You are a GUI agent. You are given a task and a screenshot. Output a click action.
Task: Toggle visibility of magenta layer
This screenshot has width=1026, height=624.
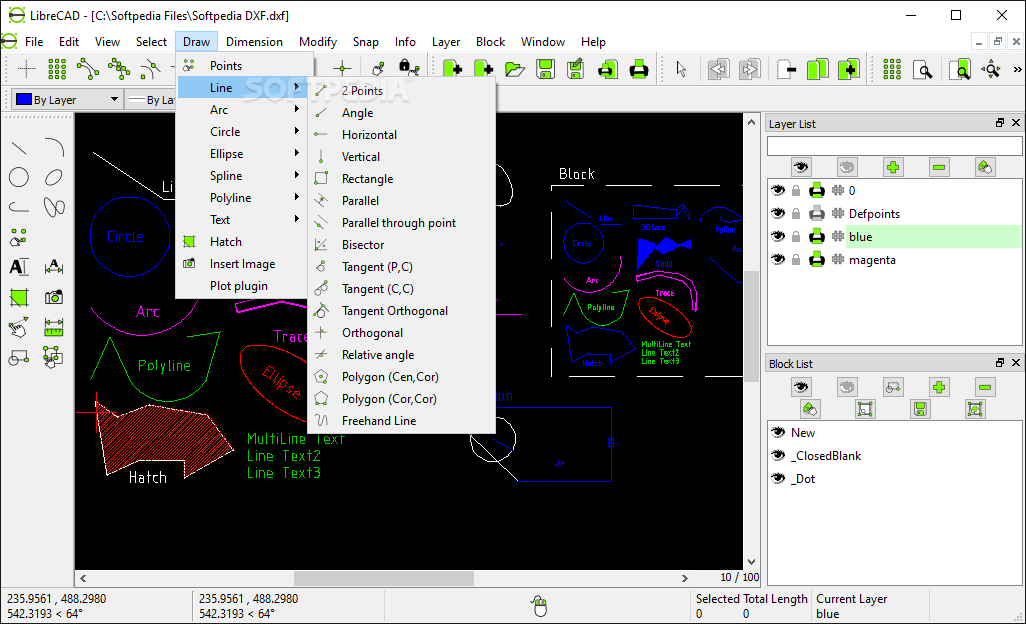[x=777, y=260]
